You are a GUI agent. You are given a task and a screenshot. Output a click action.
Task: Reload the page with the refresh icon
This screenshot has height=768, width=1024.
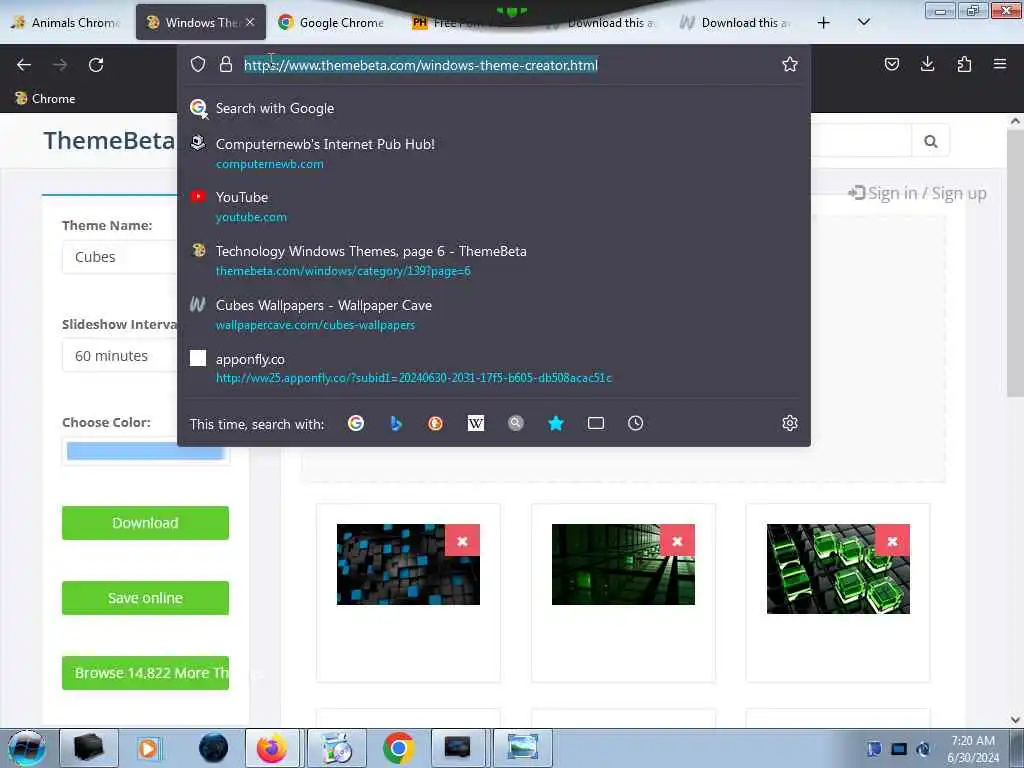(96, 65)
